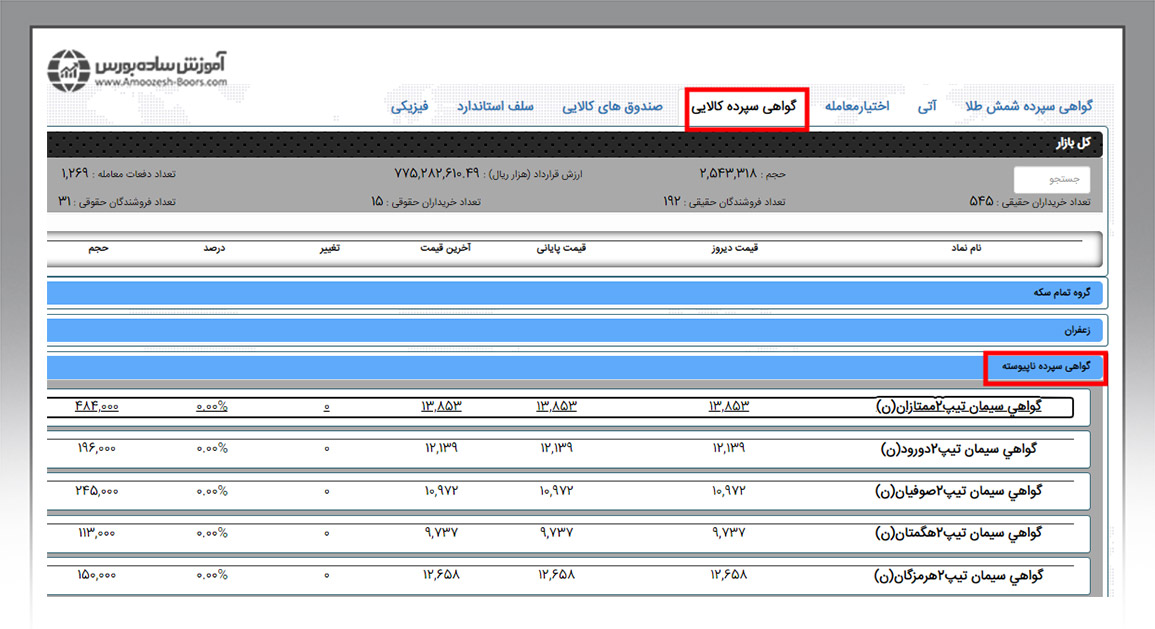
Task: Switch to the آتی tab
Action: tap(927, 107)
